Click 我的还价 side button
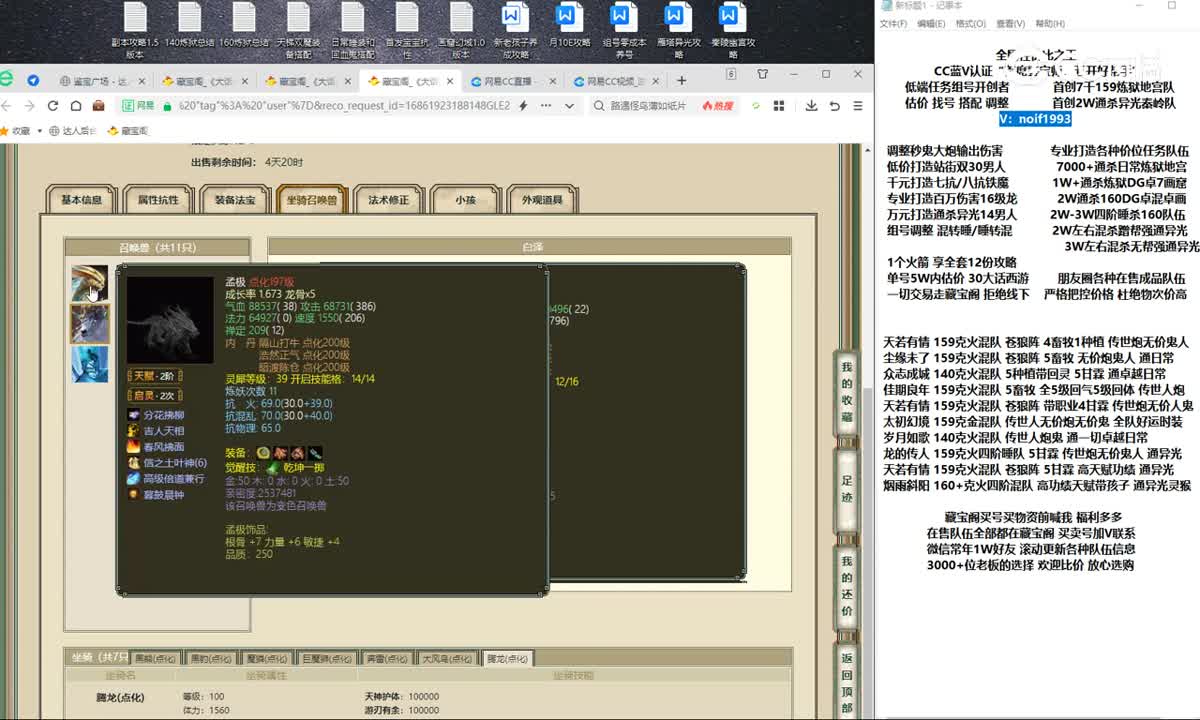The image size is (1200, 720). point(846,586)
